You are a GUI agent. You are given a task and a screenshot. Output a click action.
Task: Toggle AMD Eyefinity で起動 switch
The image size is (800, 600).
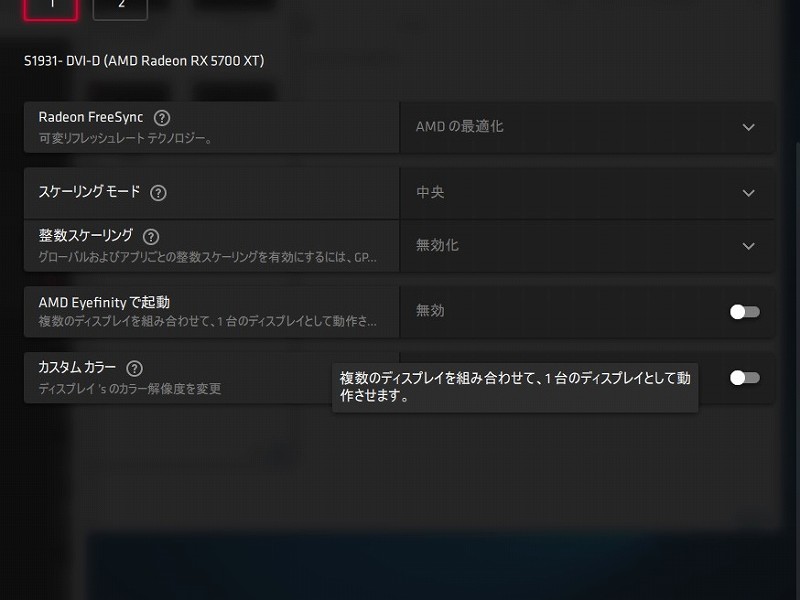pyautogui.click(x=745, y=312)
